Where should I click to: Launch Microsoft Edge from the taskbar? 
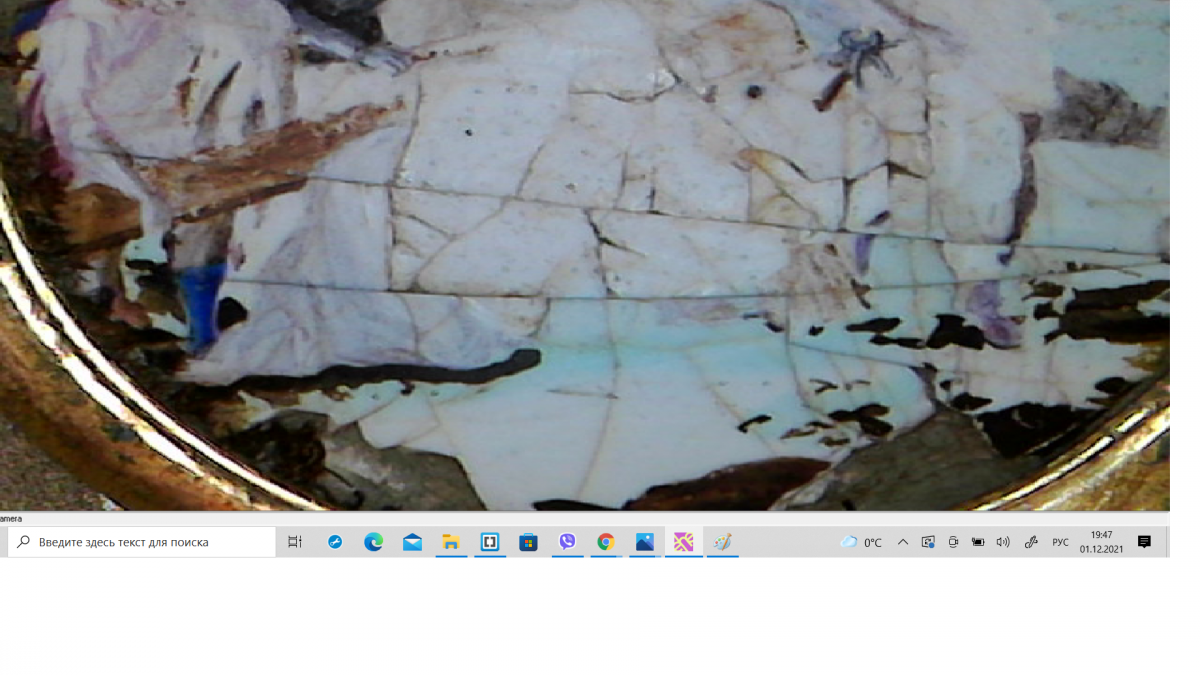coord(373,542)
